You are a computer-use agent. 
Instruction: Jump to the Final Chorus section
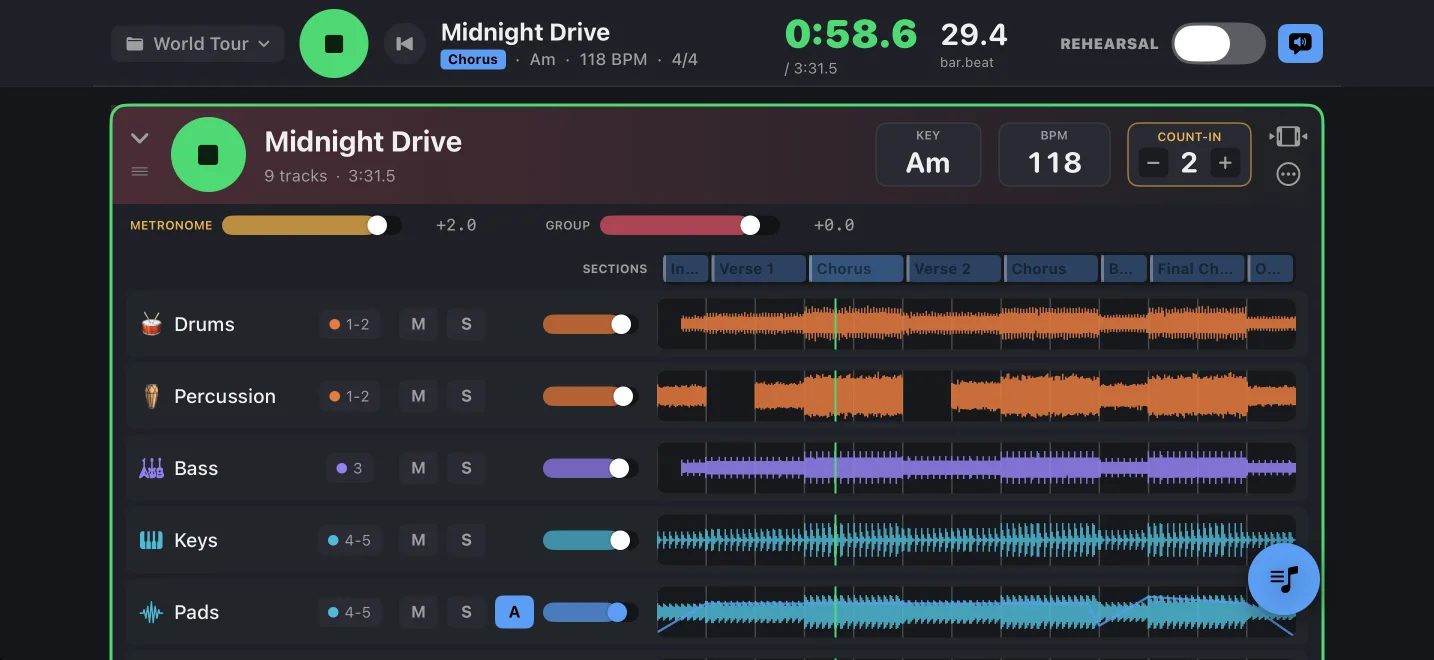(1197, 269)
